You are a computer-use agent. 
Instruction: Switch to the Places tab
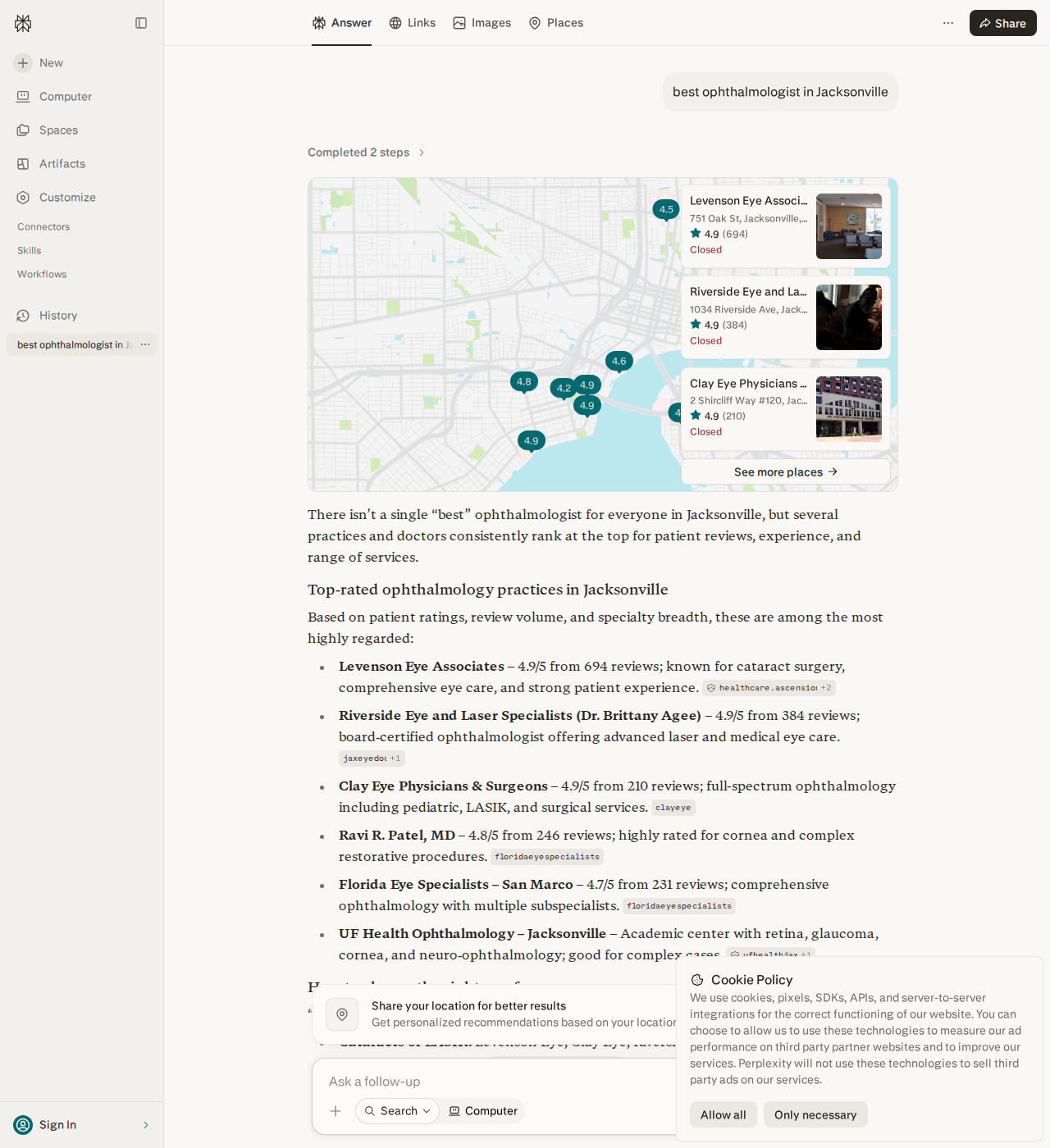(556, 23)
